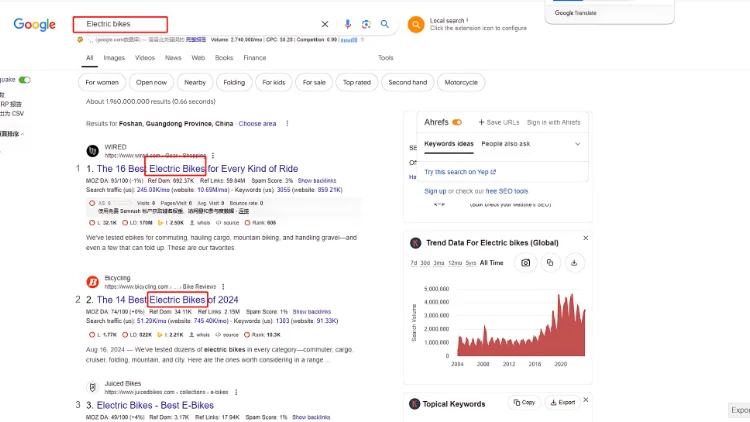This screenshot has height=422, width=750.
Task: Clear the search box with the X icon
Action: click(x=325, y=24)
